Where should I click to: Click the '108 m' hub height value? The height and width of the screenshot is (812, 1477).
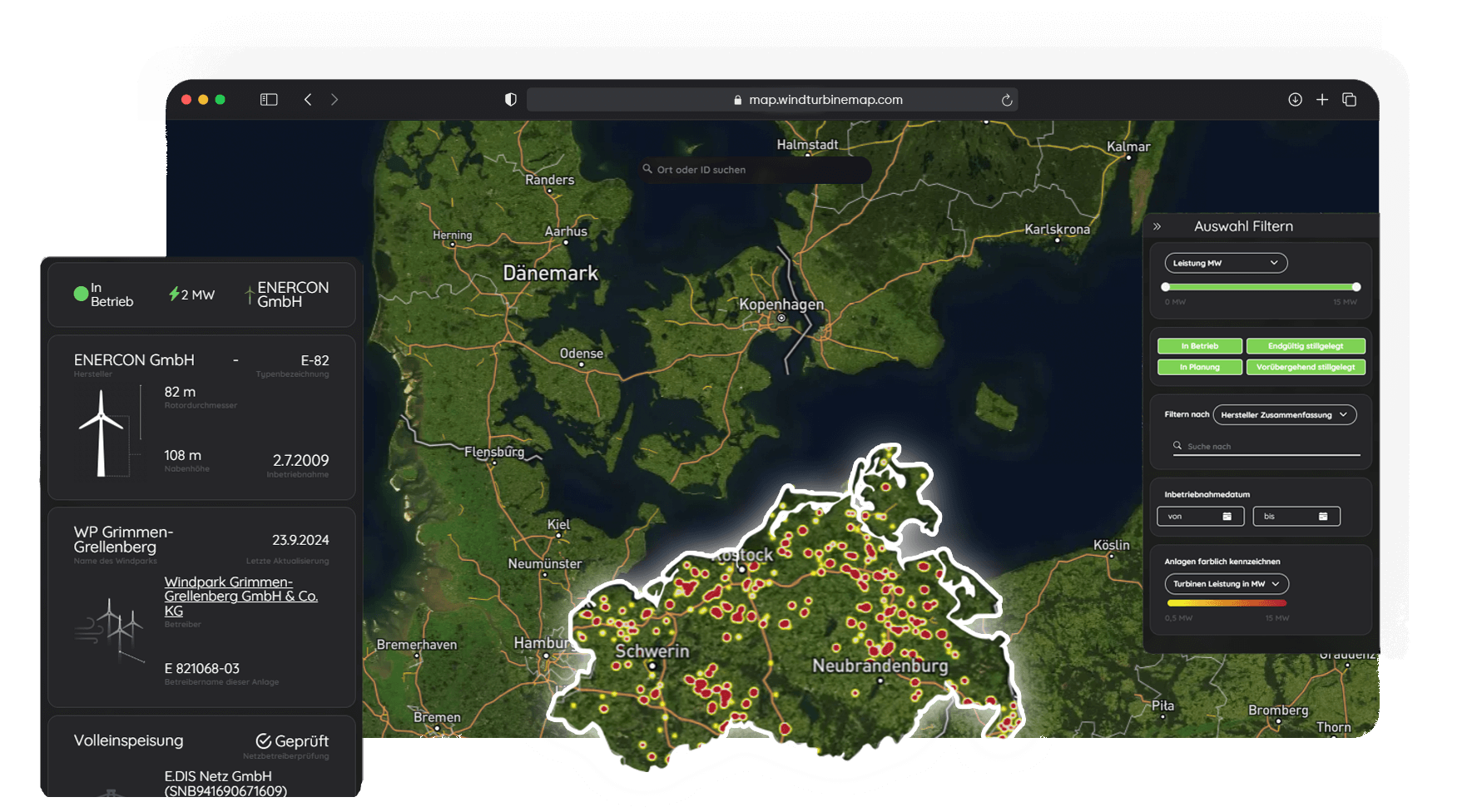pos(183,456)
